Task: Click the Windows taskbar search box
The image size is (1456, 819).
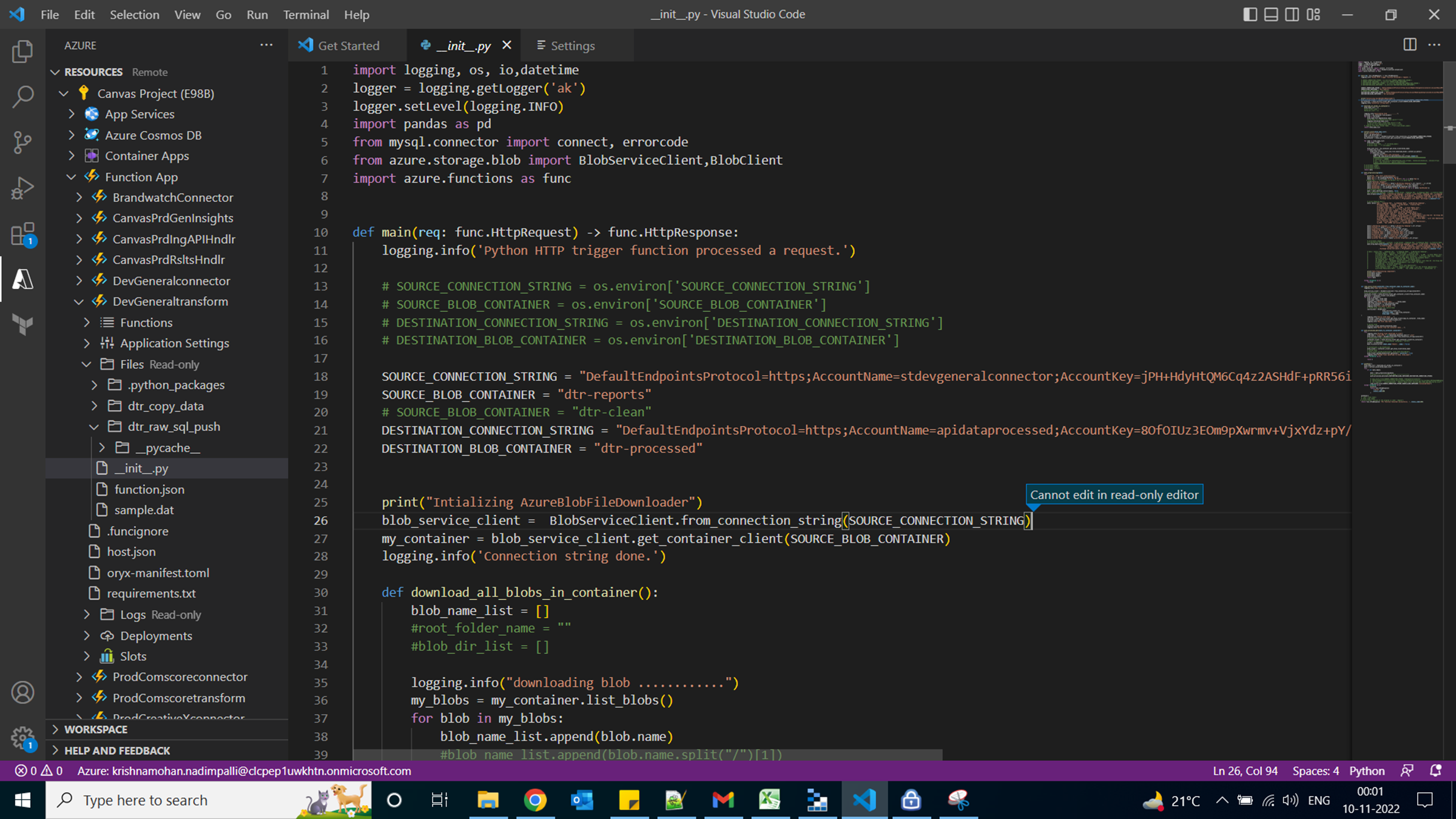Action: pyautogui.click(x=209, y=800)
